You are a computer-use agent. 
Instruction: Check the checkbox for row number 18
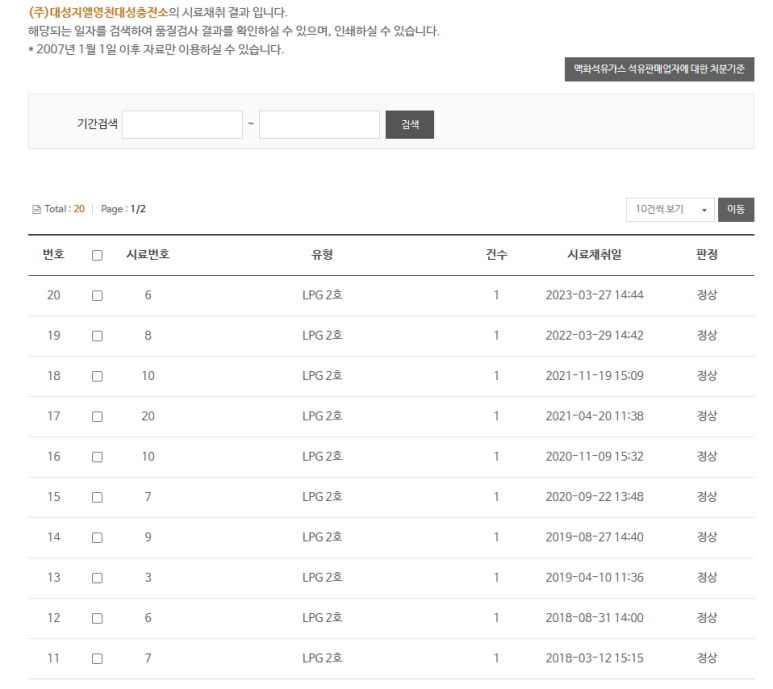(x=98, y=377)
